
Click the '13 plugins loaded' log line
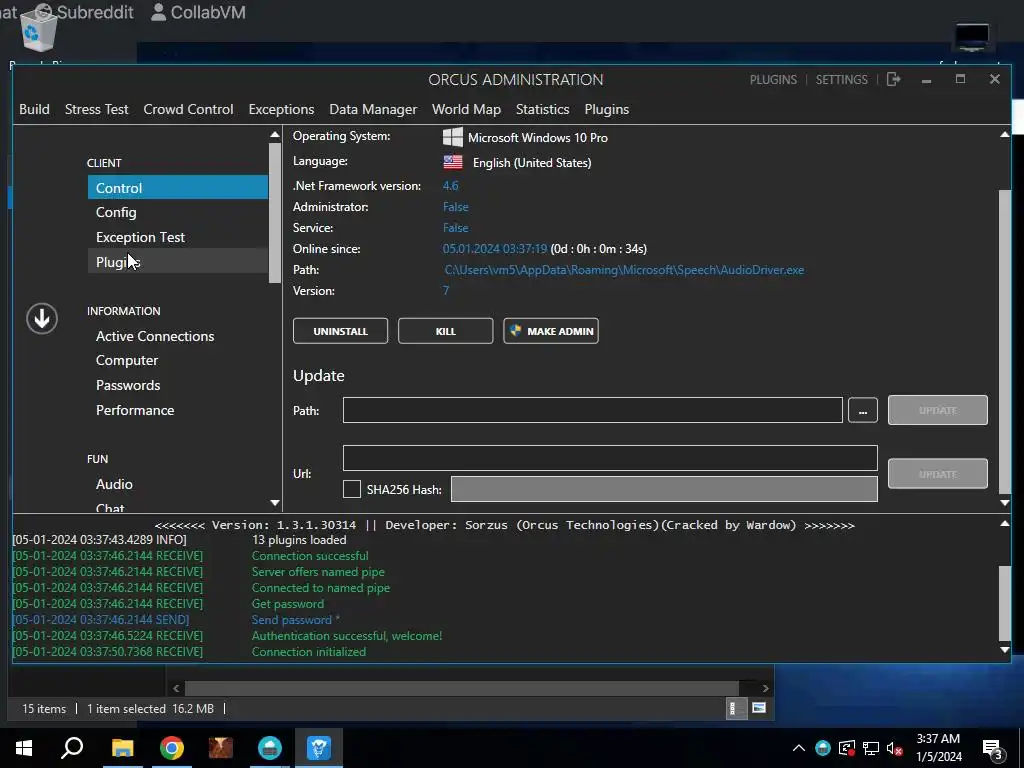pyautogui.click(x=299, y=540)
